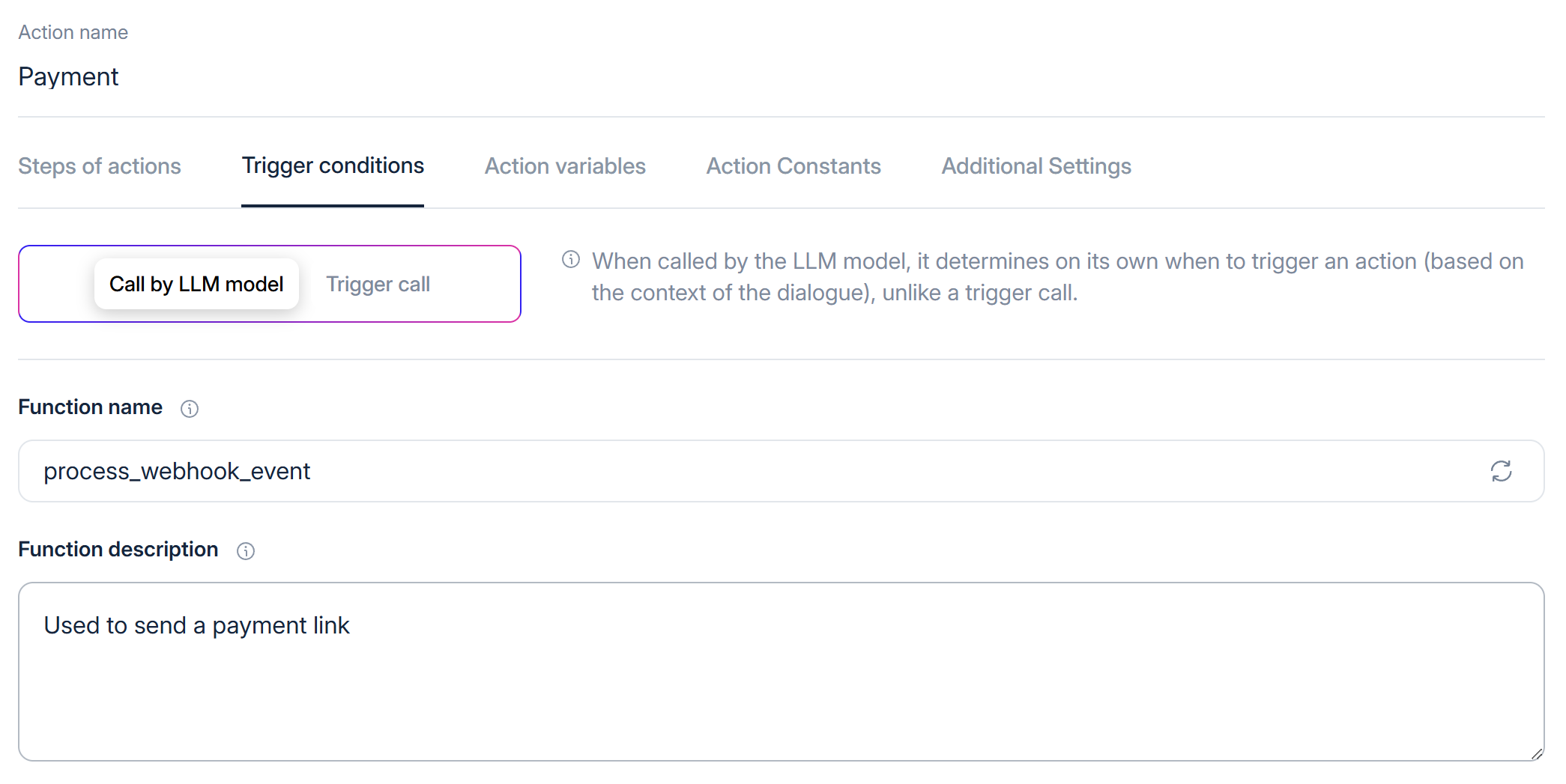
Task: Switch to the Action Constants tab
Action: pyautogui.click(x=793, y=166)
